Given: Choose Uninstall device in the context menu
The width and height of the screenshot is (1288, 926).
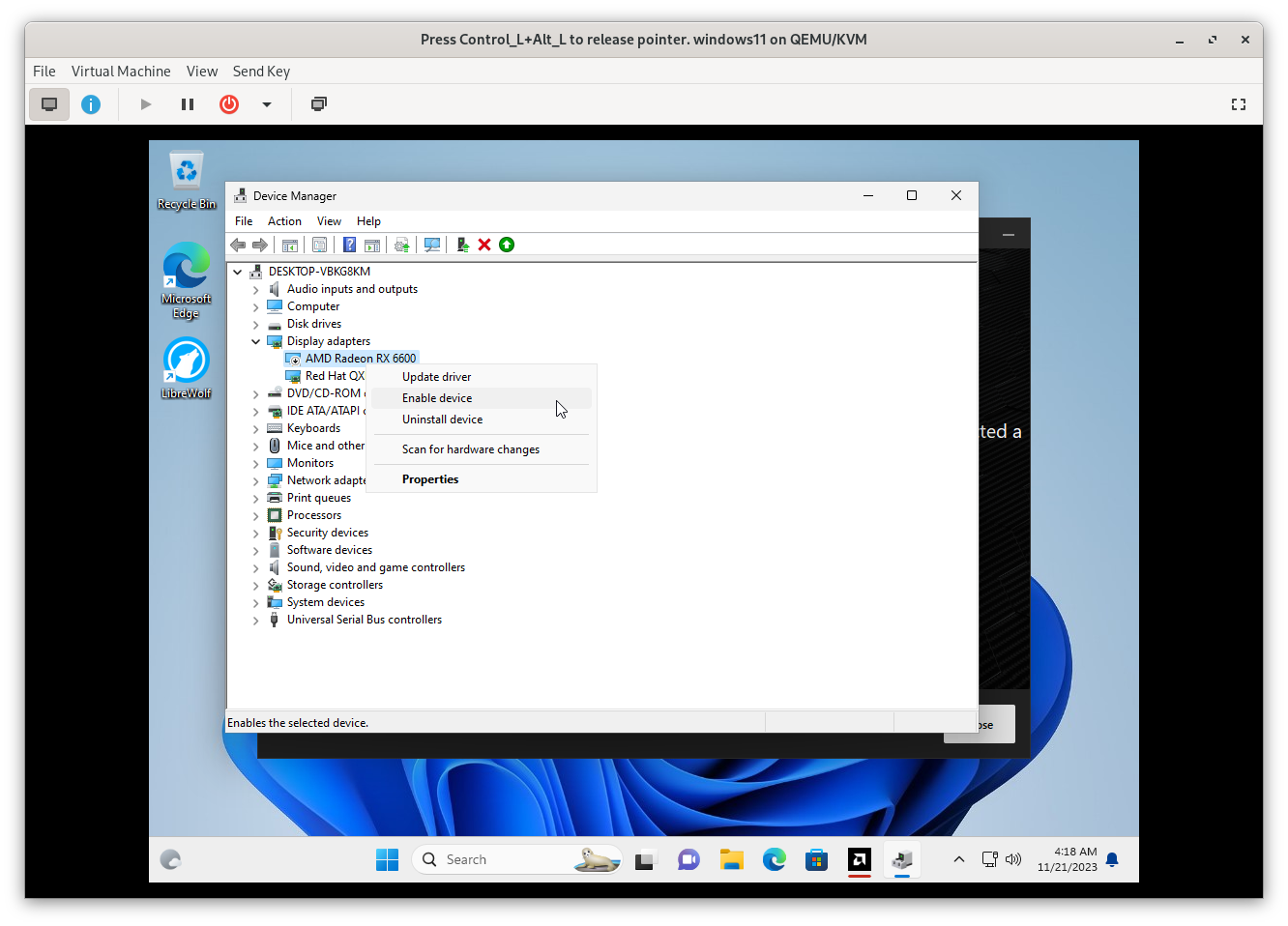Looking at the screenshot, I should tap(482, 420).
